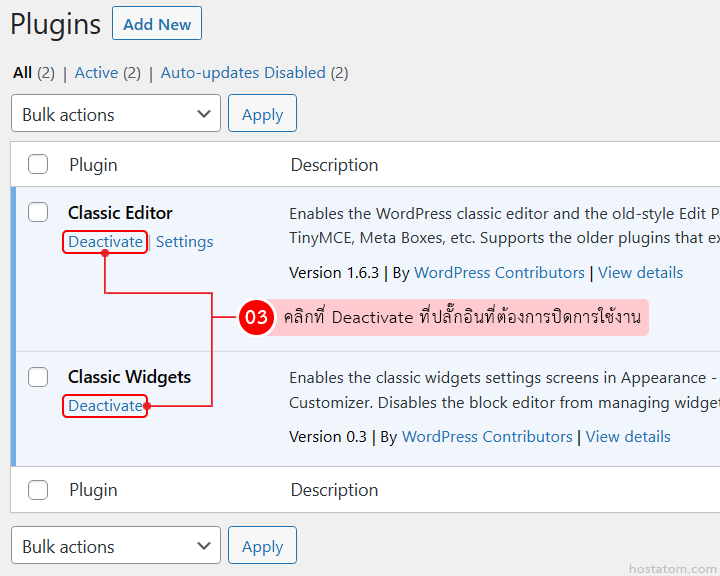Click the red step 03 badge
The height and width of the screenshot is (576, 720).
[257, 318]
